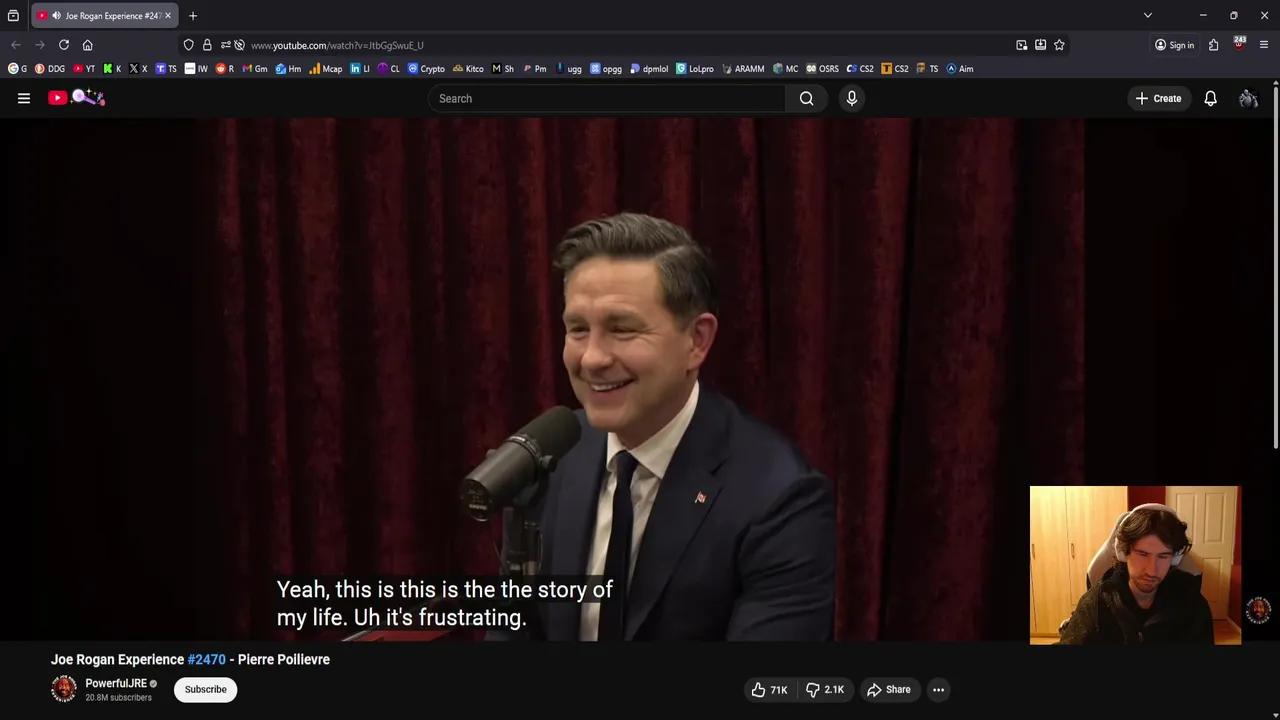The image size is (1280, 720).
Task: Click the Create button
Action: click(1158, 98)
